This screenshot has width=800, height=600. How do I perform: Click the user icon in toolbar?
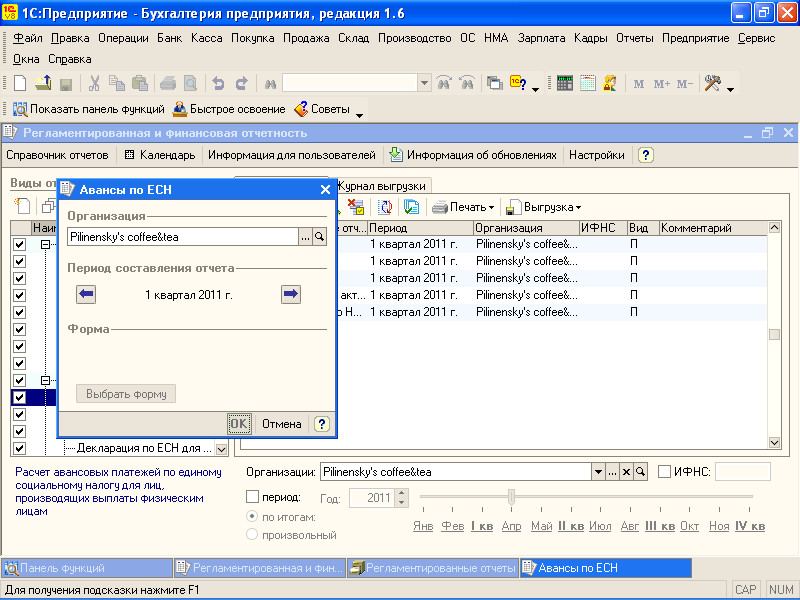(x=610, y=83)
